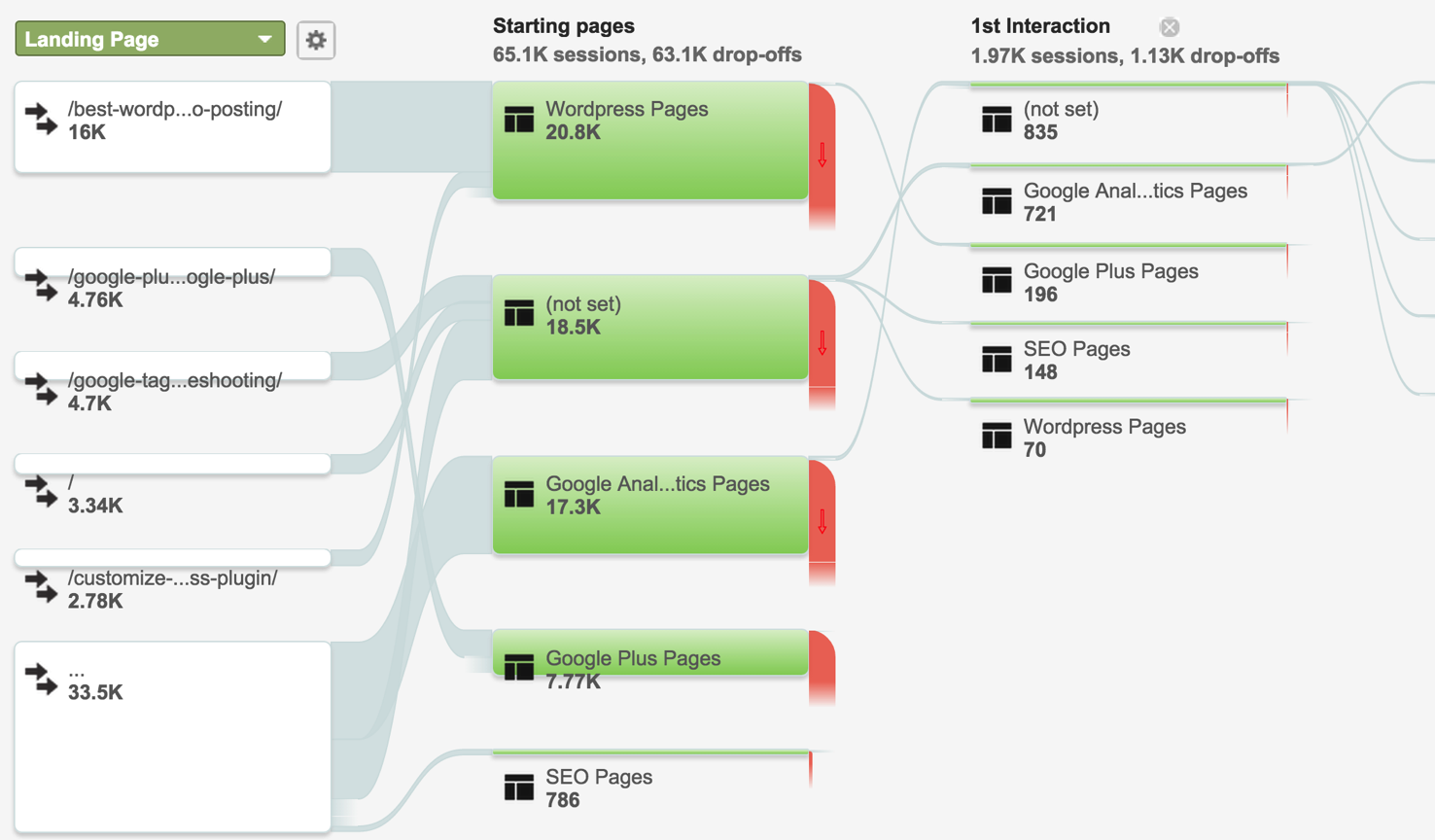Click the page icon next to SEO Pages 148

pos(997,359)
